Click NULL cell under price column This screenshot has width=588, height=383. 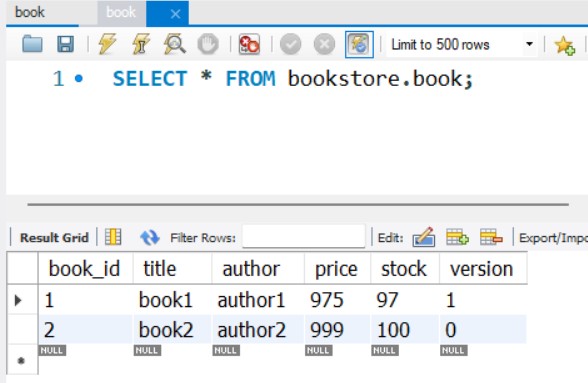pyautogui.click(x=318, y=350)
